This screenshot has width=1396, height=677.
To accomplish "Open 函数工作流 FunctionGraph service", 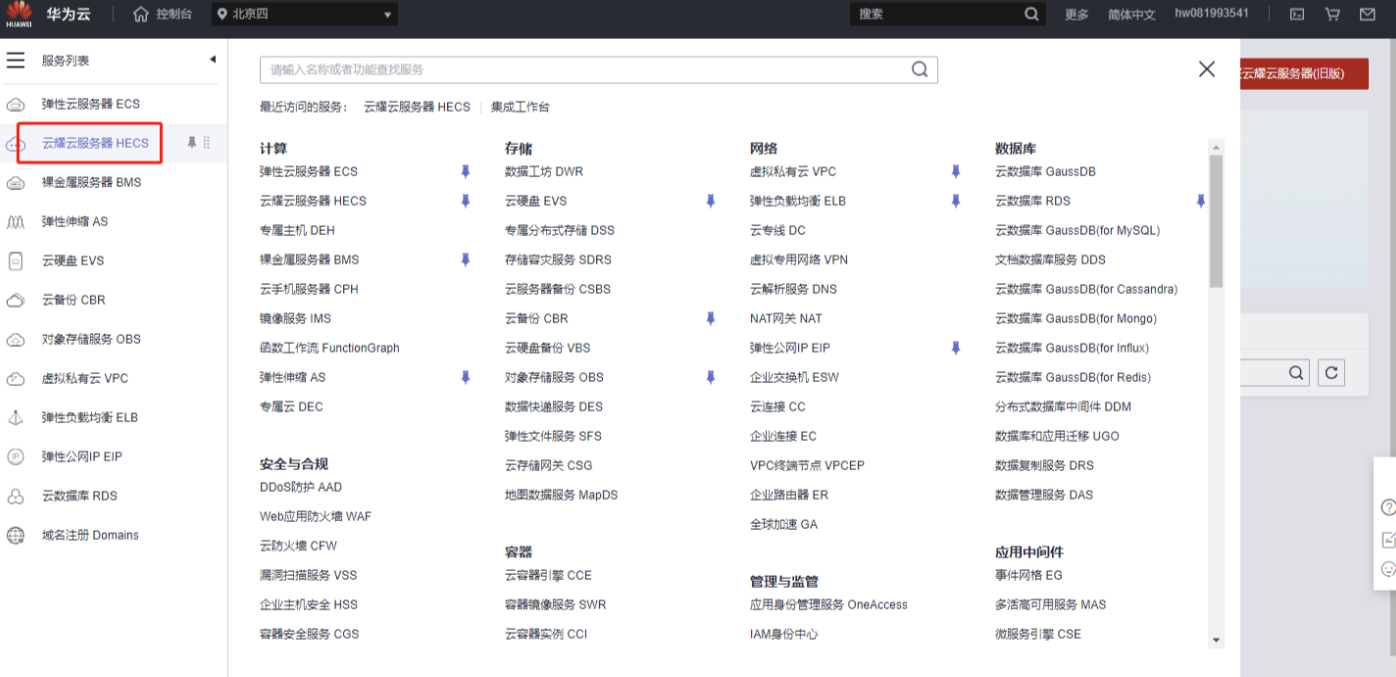I will click(x=329, y=348).
